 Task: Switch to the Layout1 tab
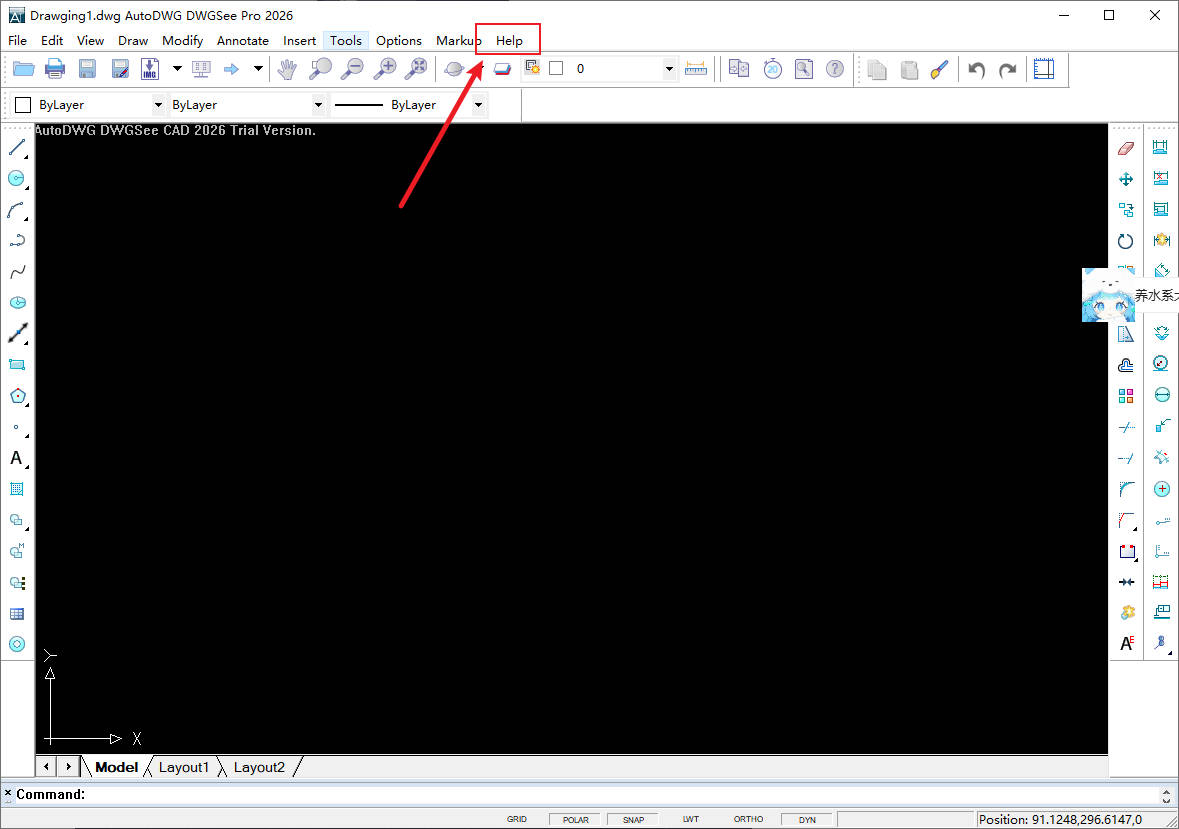click(x=183, y=767)
